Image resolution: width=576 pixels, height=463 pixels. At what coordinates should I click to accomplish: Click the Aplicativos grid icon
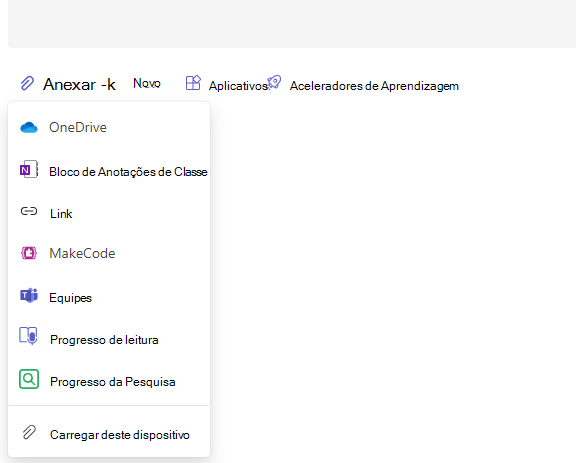[x=193, y=83]
